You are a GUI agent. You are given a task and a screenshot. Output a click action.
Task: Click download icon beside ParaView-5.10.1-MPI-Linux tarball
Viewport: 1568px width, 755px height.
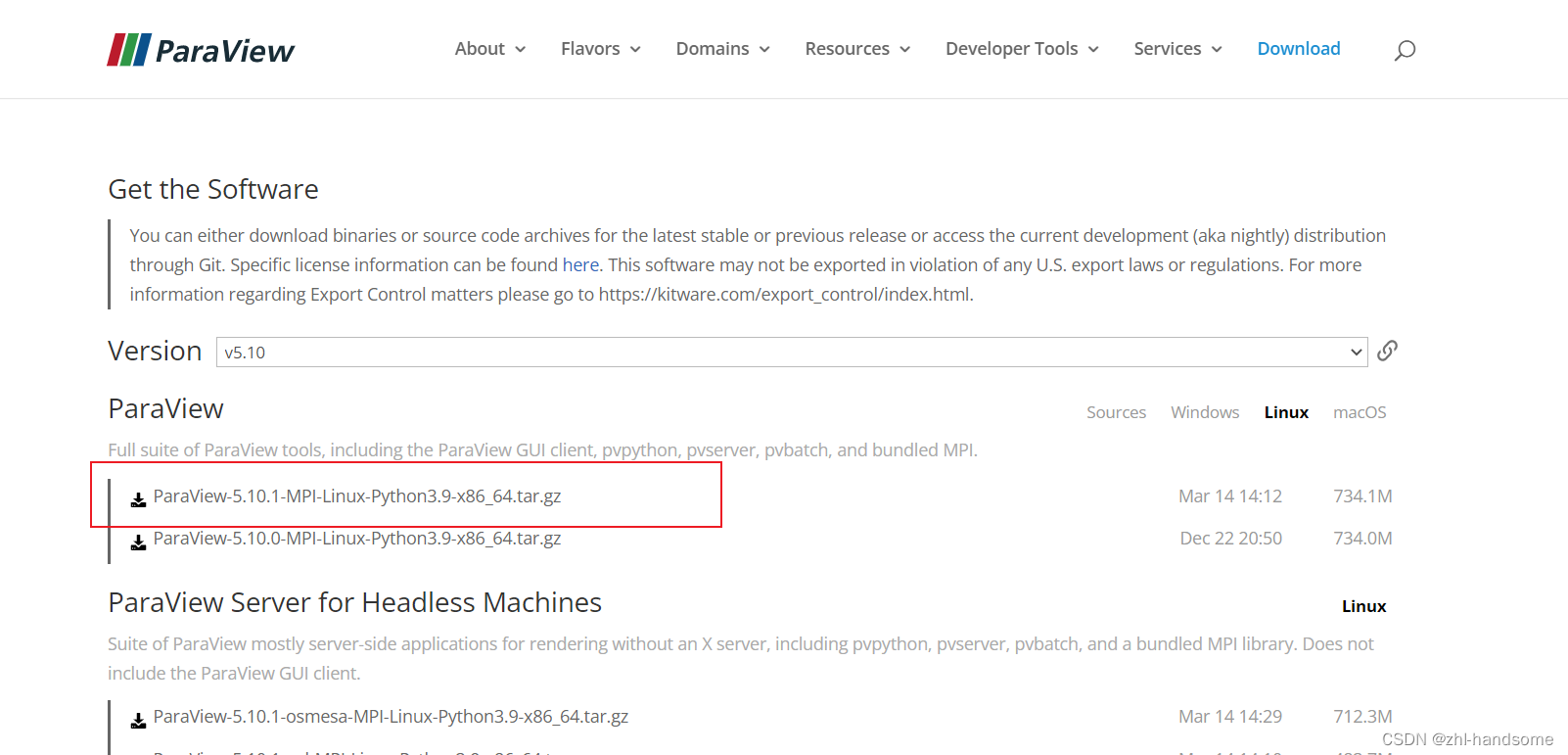(139, 499)
